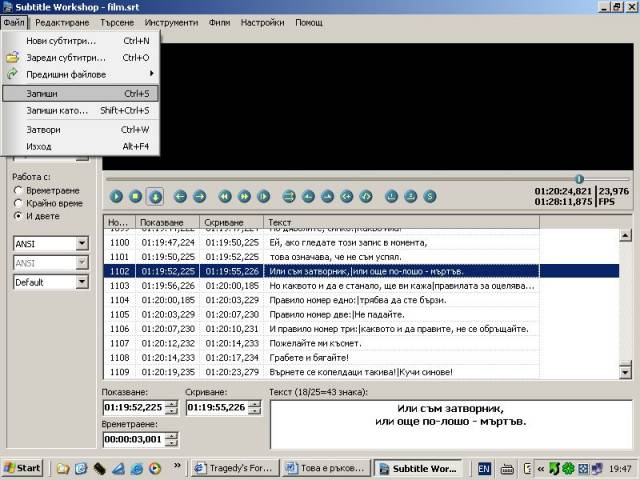
Task: Sort by Скриване column header
Action: 231,222
